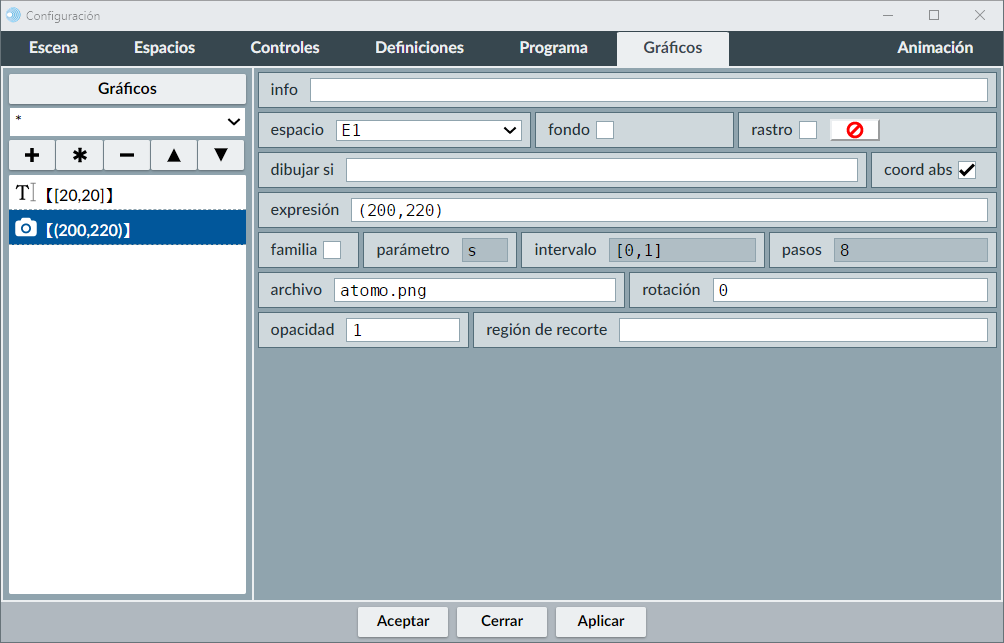Screen dimensions: 1004x643
Task: Enable the familia checkbox
Action: click(332, 250)
